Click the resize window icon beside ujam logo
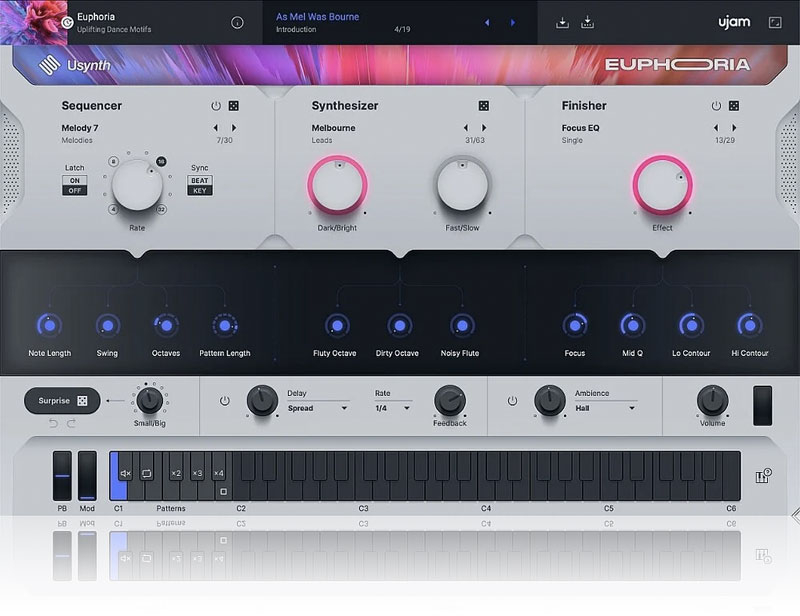The height and width of the screenshot is (616, 800). [x=775, y=22]
